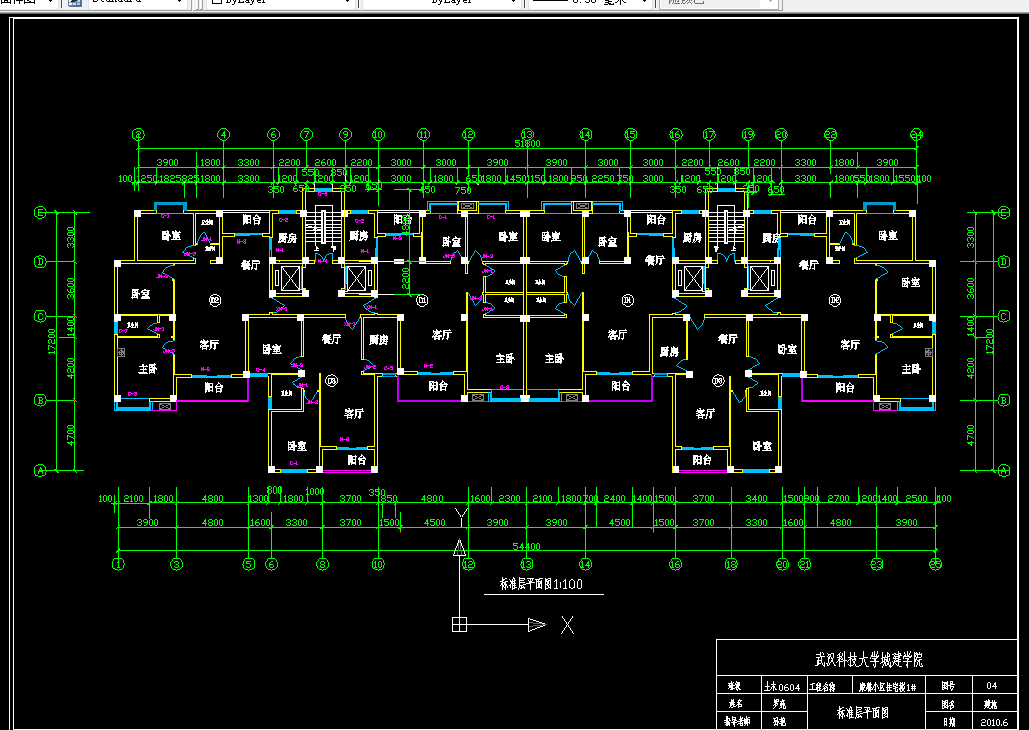Viewport: 1029px width, 730px height.
Task: Open the ByLayer linetype dropdown
Action: point(442,3)
